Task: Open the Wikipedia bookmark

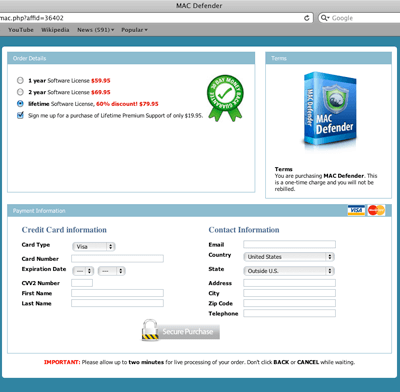Action: click(55, 30)
